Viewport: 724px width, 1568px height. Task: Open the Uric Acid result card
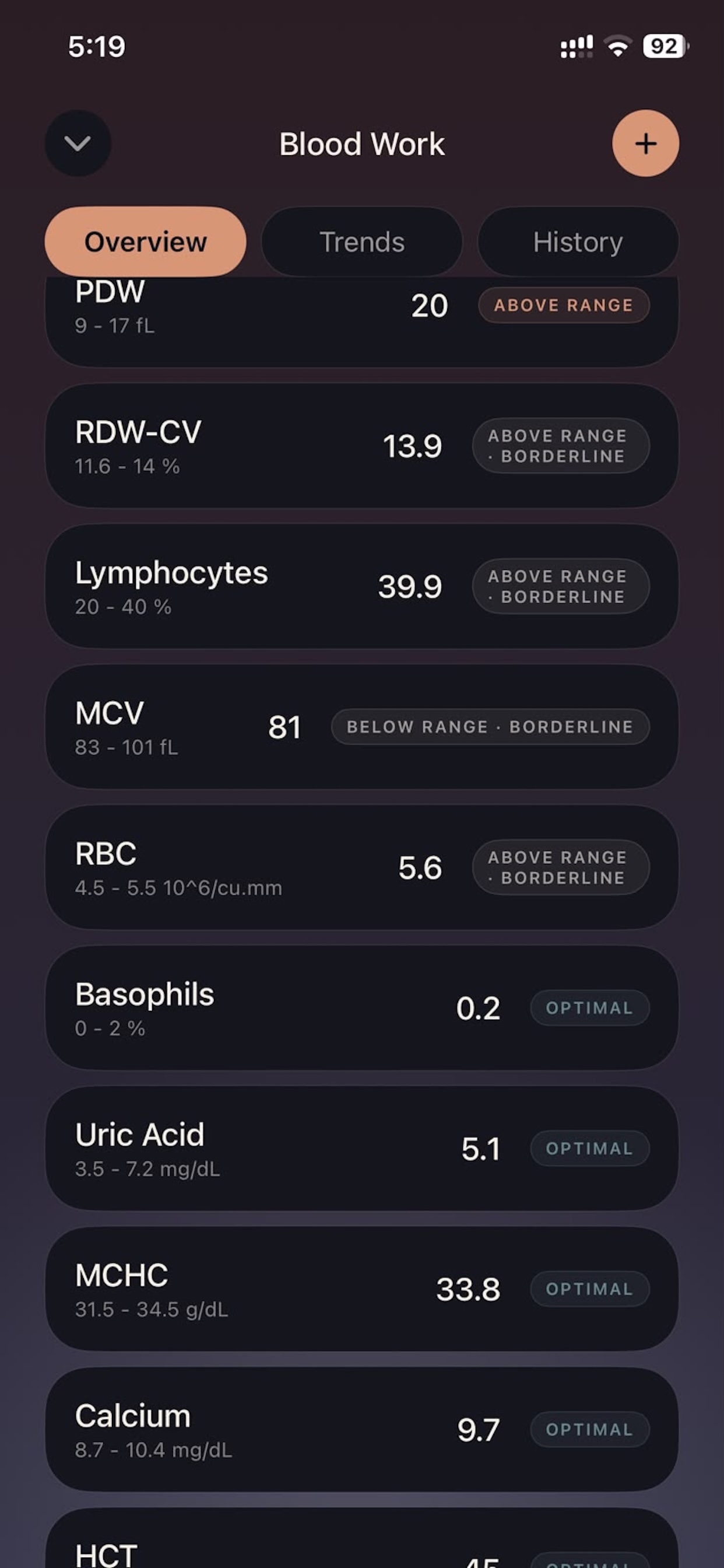362,1149
